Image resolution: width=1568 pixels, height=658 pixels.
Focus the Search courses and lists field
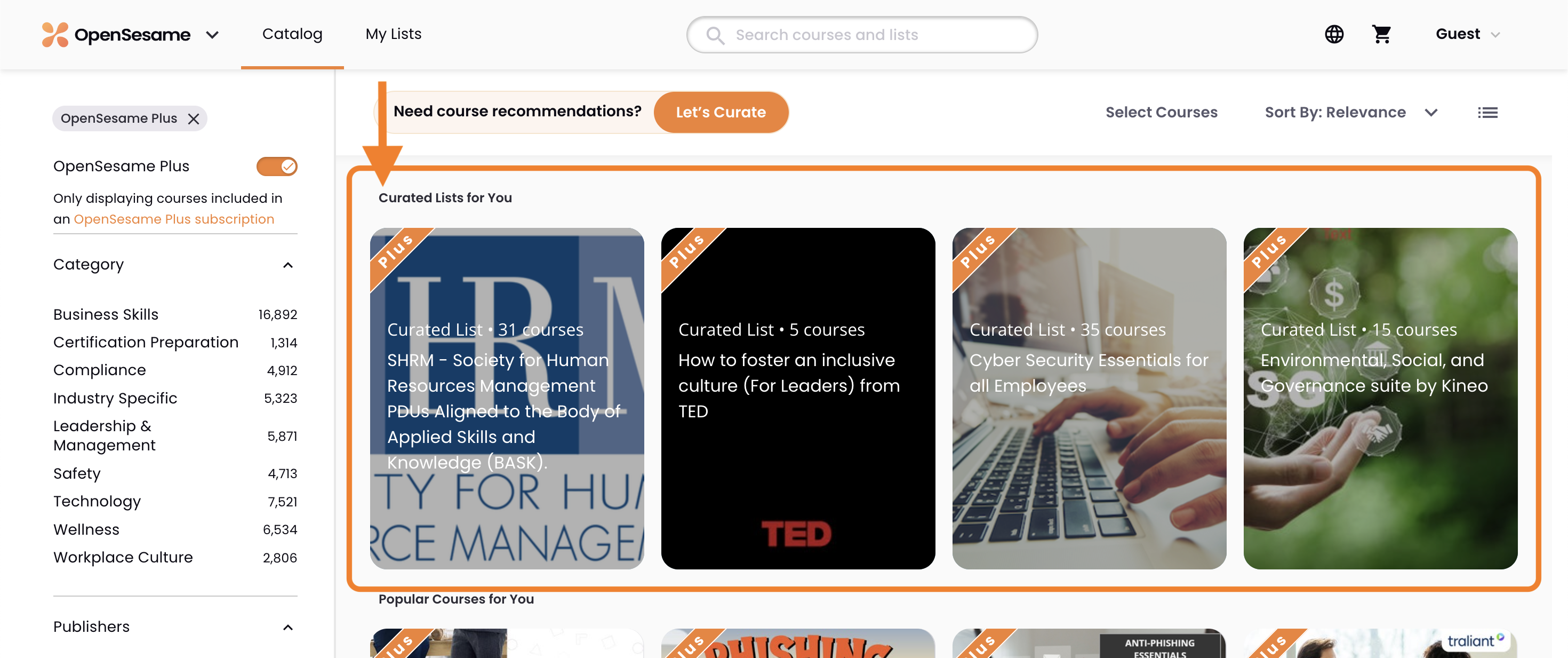(862, 35)
